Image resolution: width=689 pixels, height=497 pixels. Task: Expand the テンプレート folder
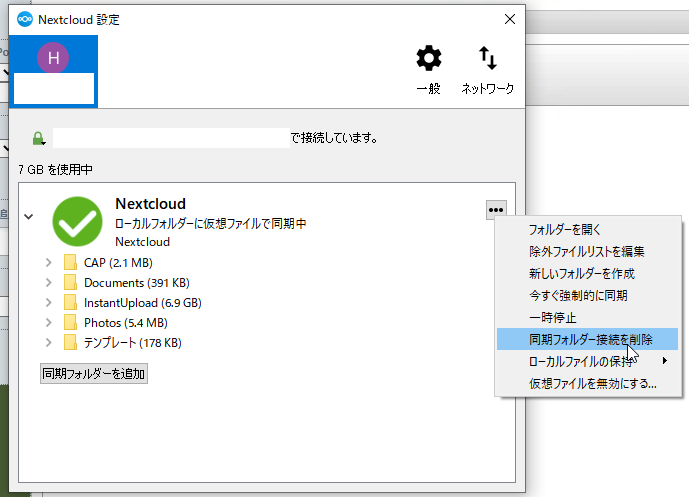tap(48, 342)
